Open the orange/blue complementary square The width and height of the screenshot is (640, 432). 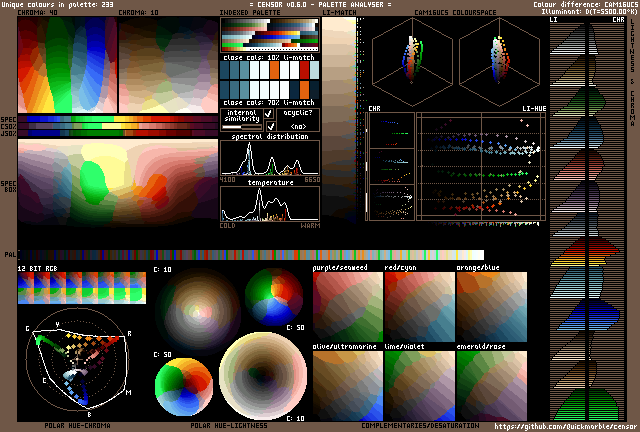pyautogui.click(x=490, y=308)
